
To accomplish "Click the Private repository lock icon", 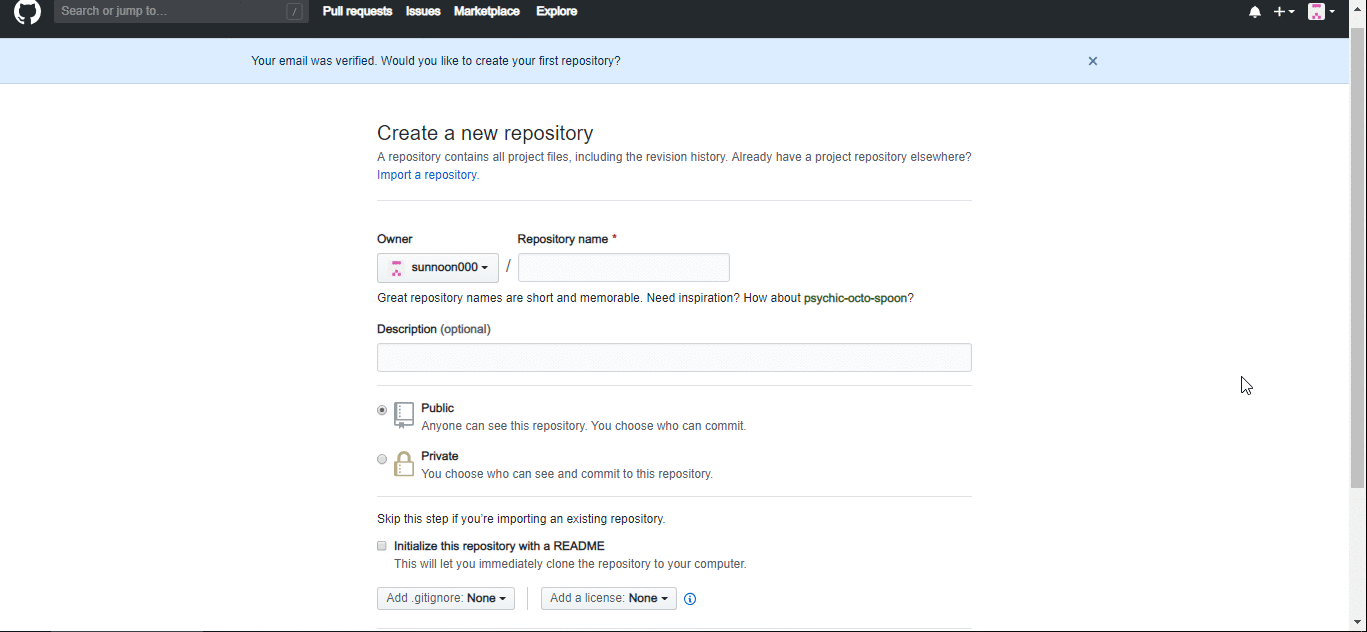I will pos(404,464).
